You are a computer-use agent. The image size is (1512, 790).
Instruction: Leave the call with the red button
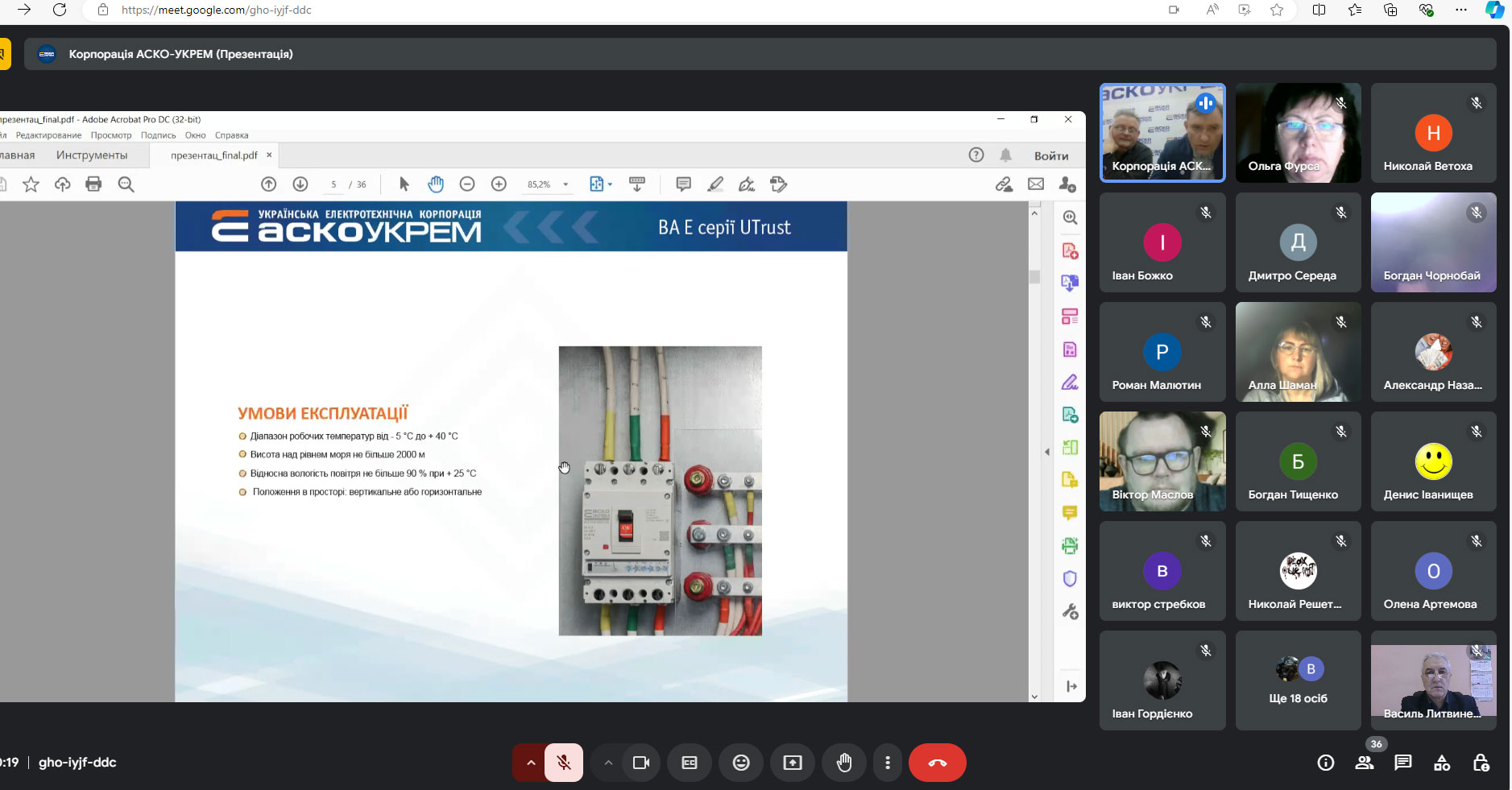pos(938,763)
